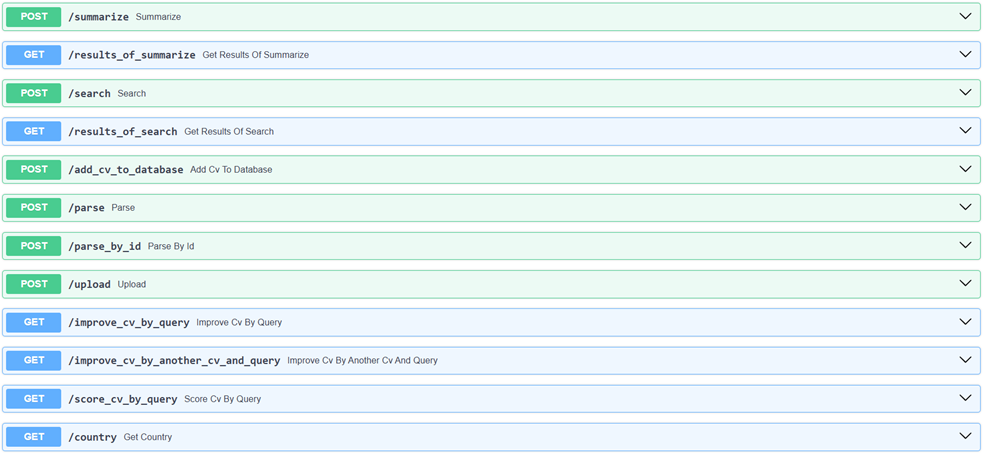This screenshot has width=984, height=455.
Task: Open the /add_cv_to_database path link
Action: (x=126, y=170)
